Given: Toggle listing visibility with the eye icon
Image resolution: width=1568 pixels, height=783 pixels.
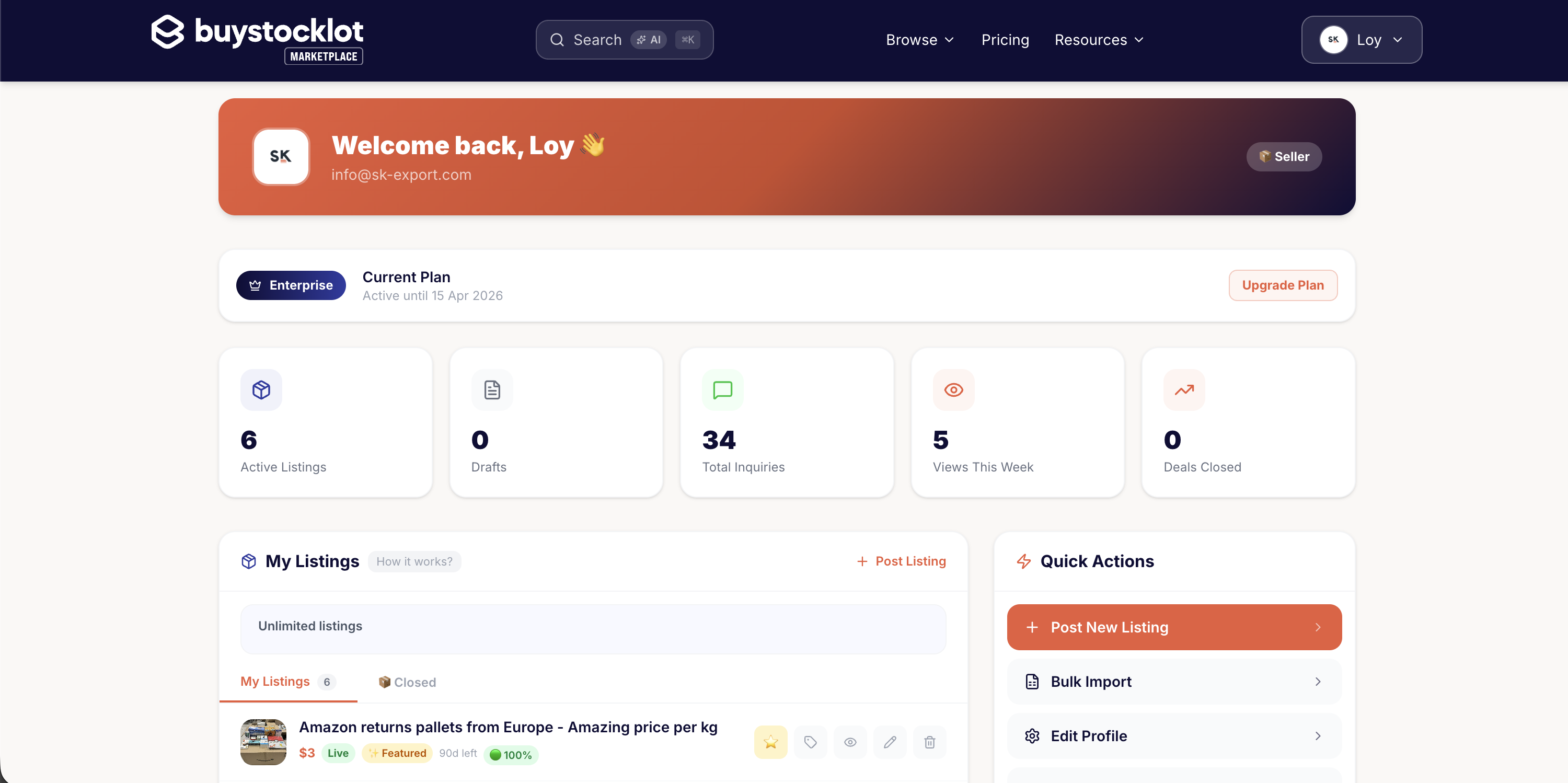Looking at the screenshot, I should coord(850,742).
